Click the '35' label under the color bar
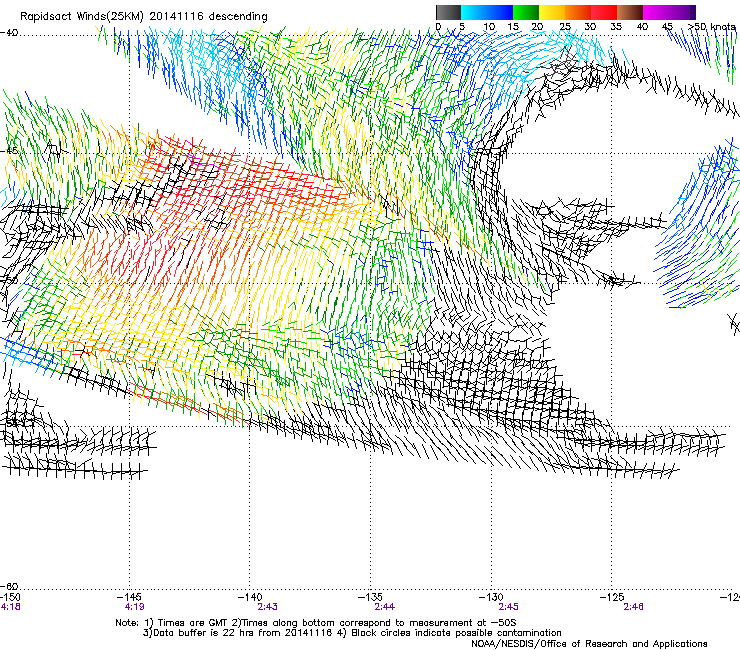The height and width of the screenshot is (650, 740). (616, 27)
